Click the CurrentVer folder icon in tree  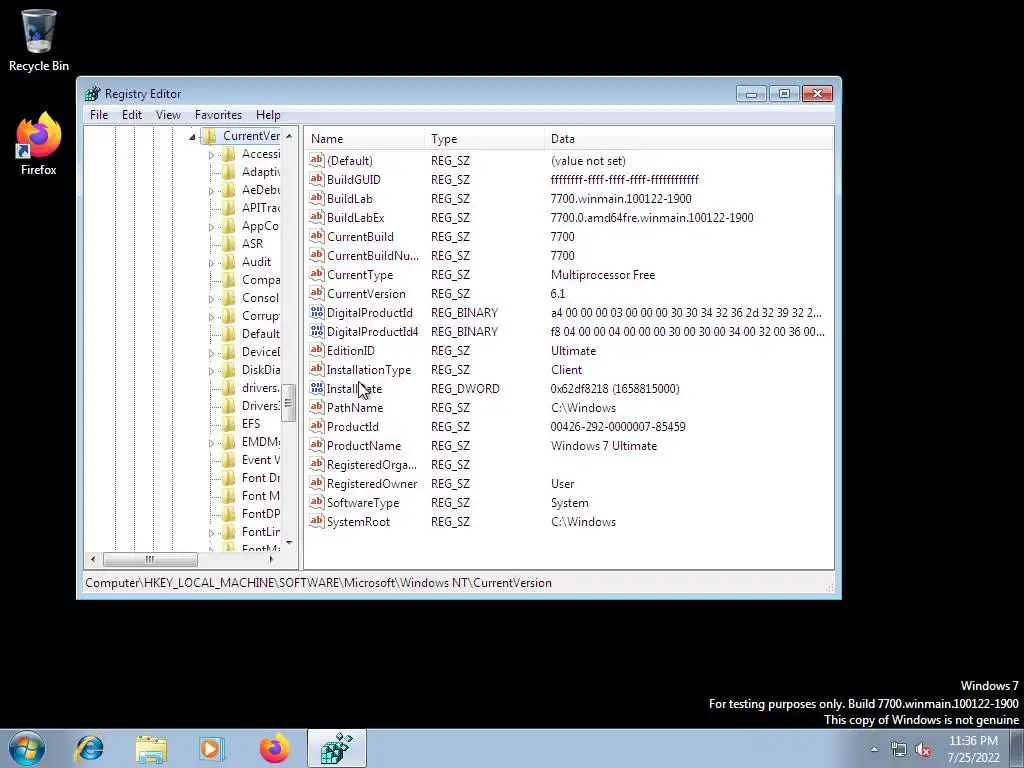coord(209,136)
